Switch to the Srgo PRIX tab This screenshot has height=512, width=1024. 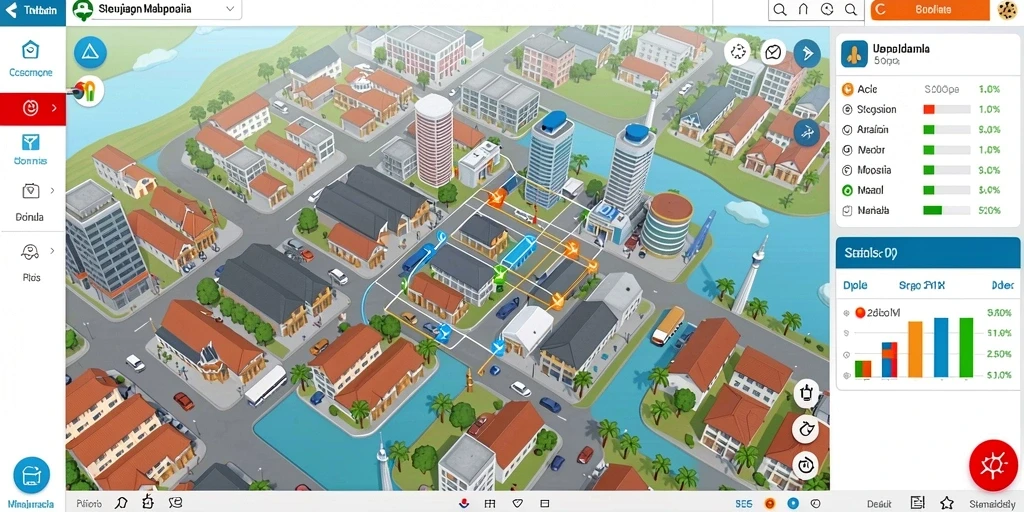click(x=922, y=285)
